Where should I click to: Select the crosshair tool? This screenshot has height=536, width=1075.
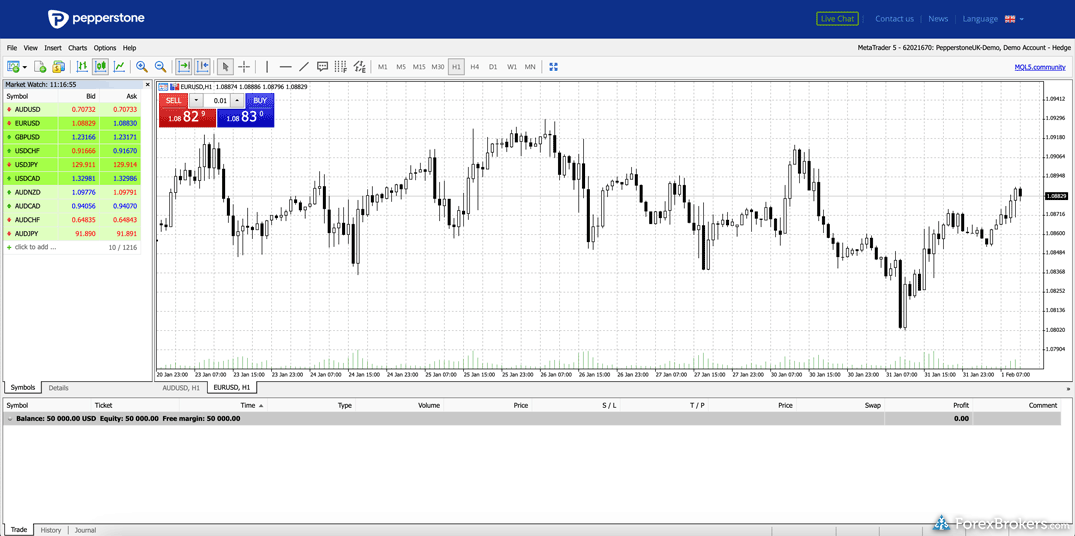tap(244, 67)
